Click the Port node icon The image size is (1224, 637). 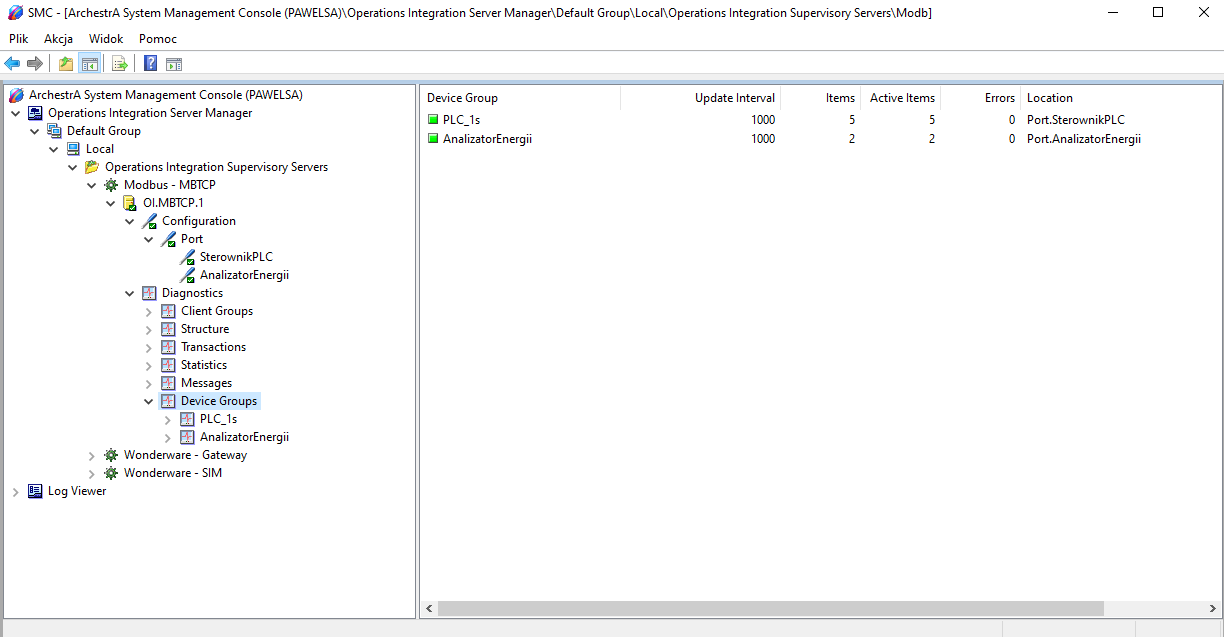click(x=169, y=239)
